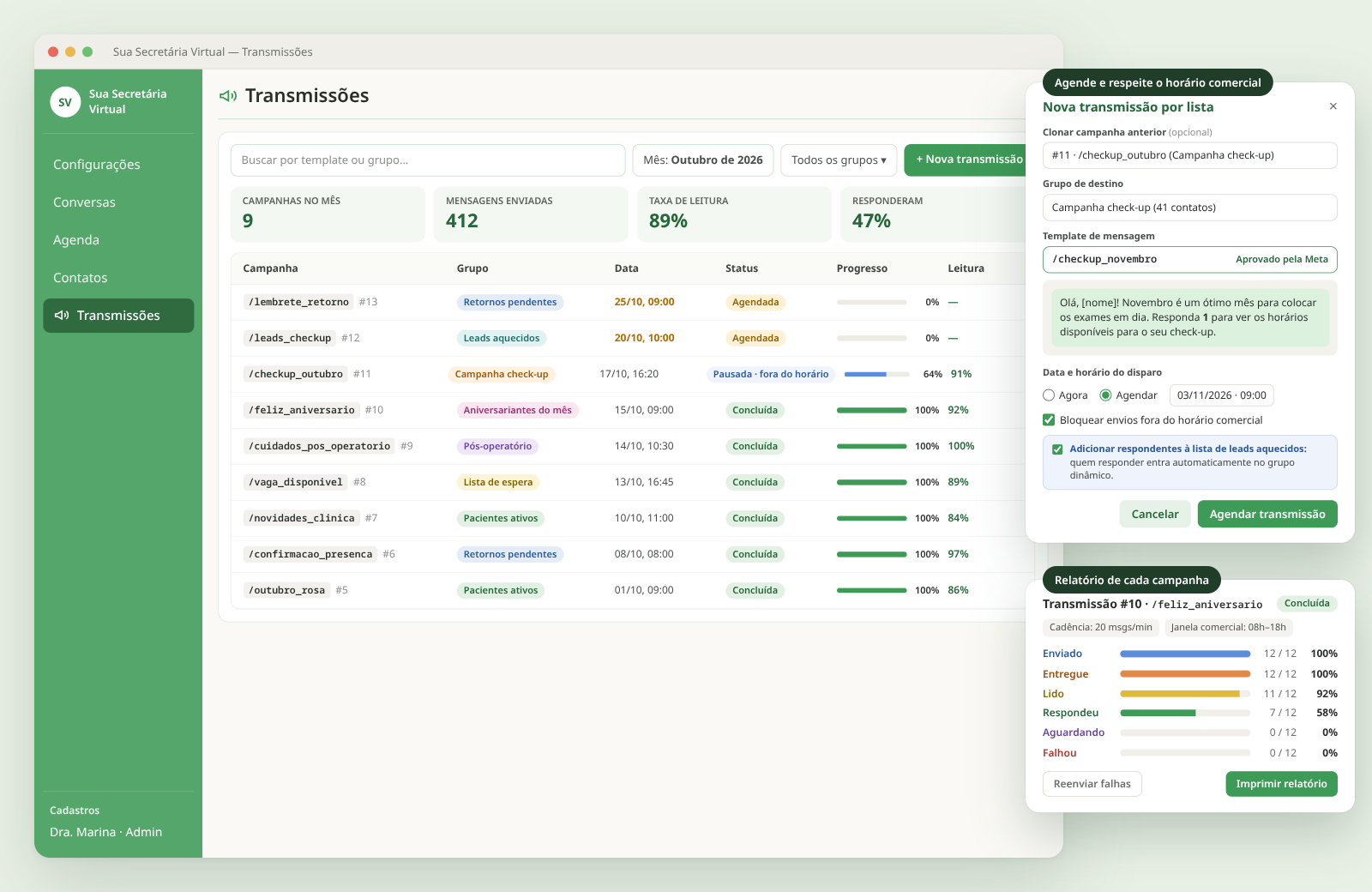Open the Mês: Outubro de 2026 selector
Viewport: 1372px width, 892px height.
tap(703, 160)
